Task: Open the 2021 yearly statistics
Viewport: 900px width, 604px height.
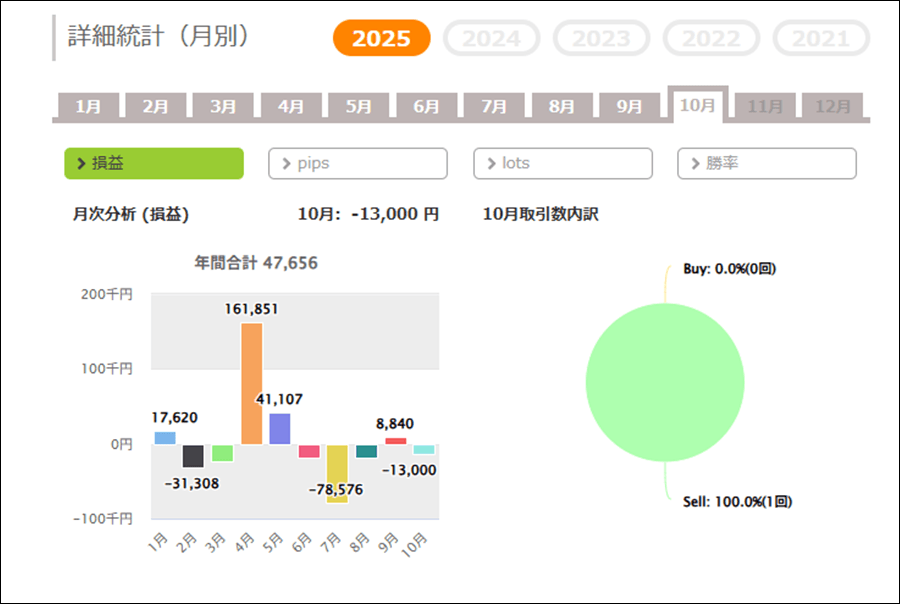Action: (821, 39)
